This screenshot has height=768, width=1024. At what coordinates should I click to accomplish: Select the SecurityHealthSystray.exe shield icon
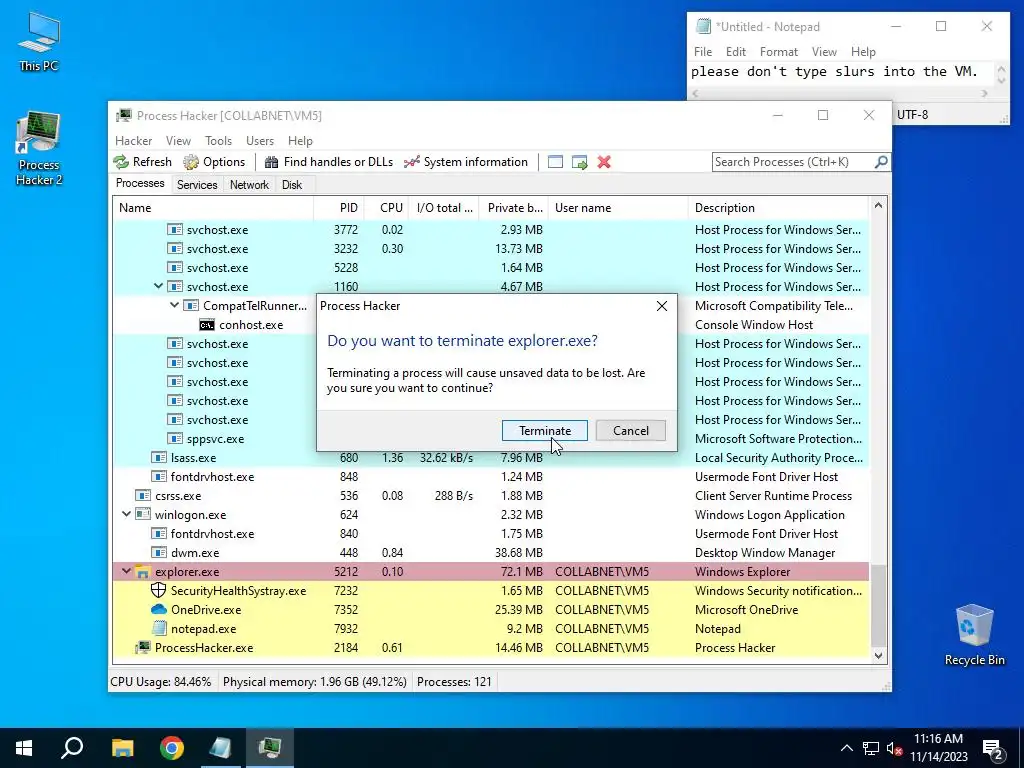159,590
